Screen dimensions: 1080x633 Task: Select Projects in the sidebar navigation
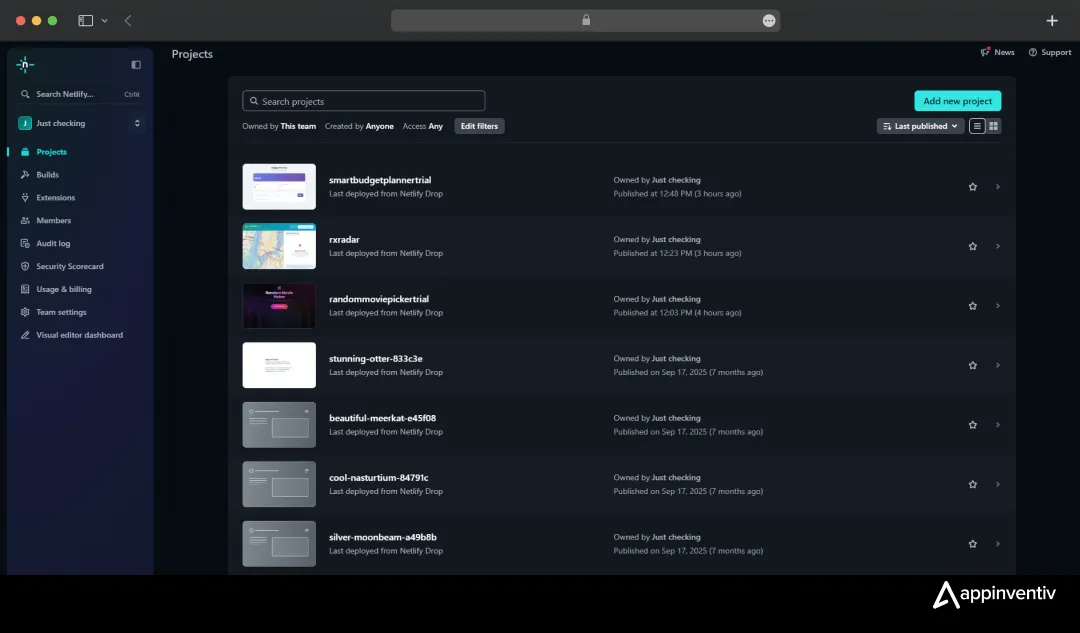pyautogui.click(x=53, y=151)
